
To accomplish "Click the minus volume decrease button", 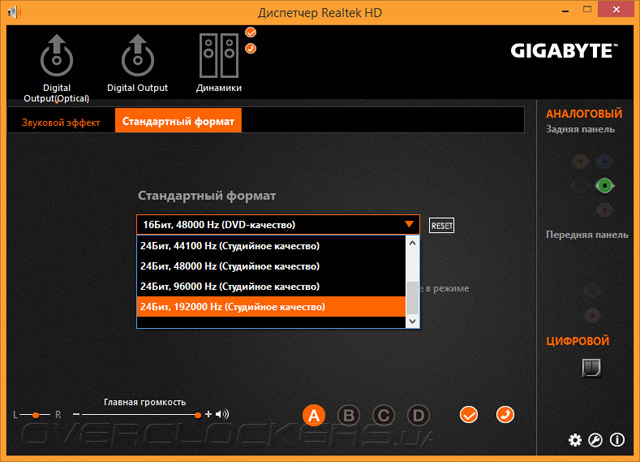I will pyautogui.click(x=76, y=414).
